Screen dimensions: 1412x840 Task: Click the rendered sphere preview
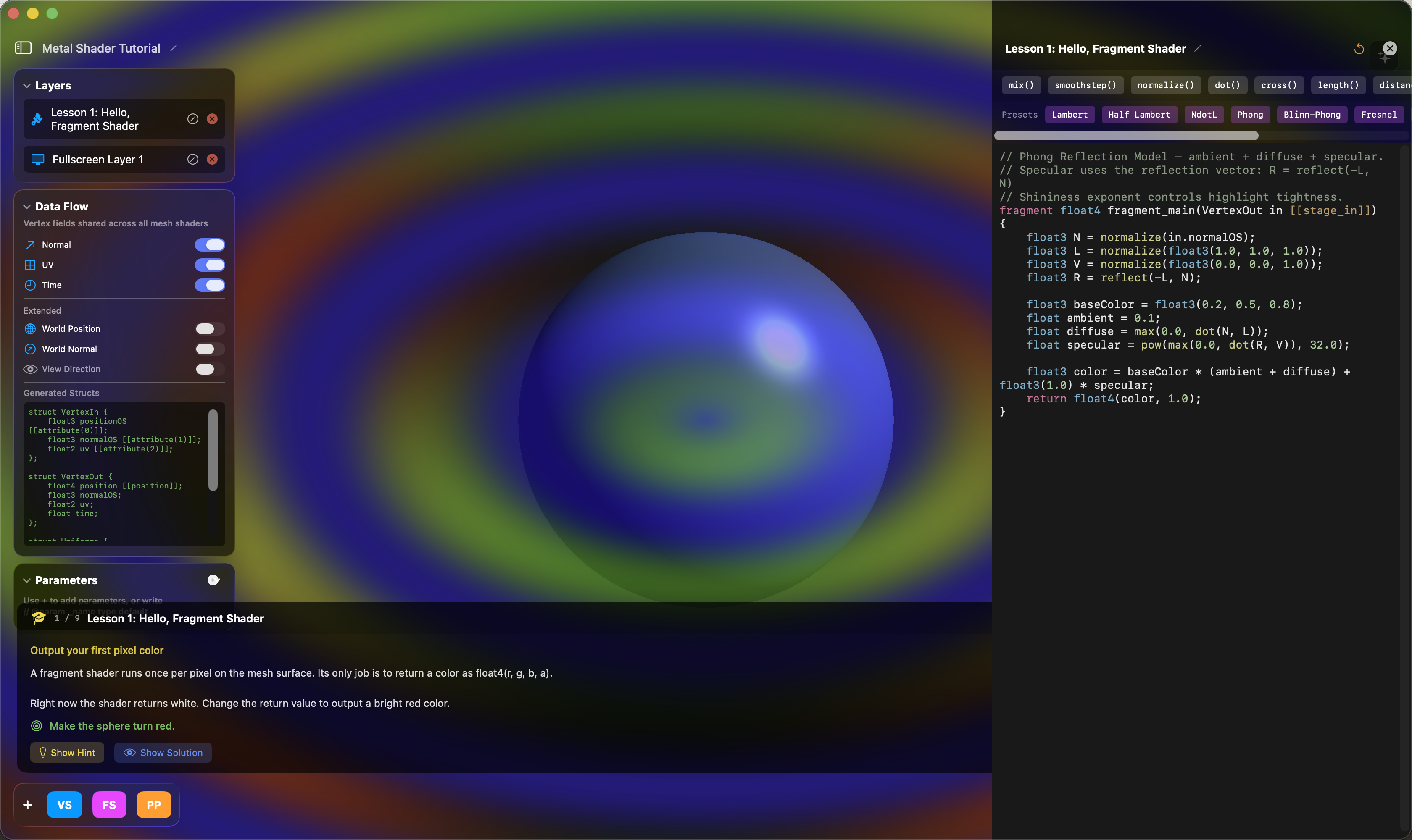point(706,419)
